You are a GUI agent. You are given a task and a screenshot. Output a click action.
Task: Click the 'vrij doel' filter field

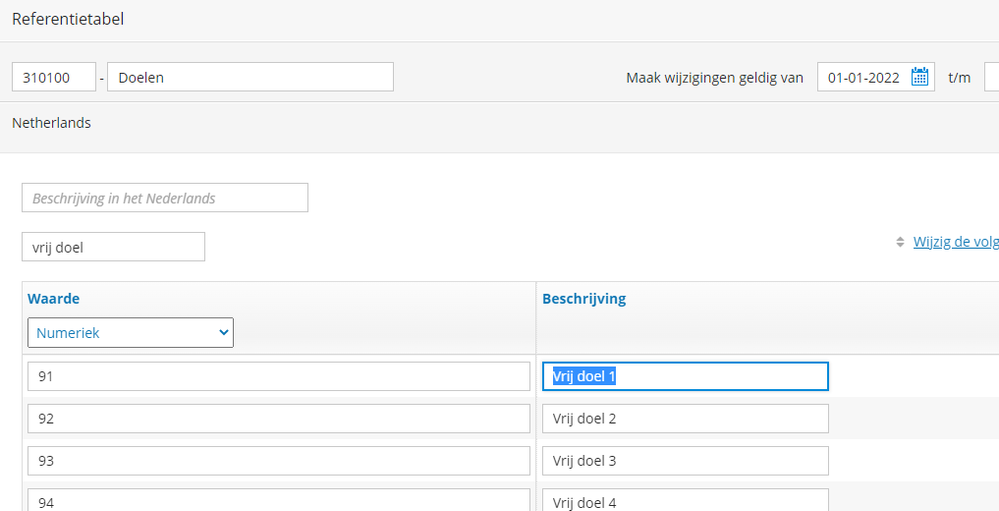113,247
